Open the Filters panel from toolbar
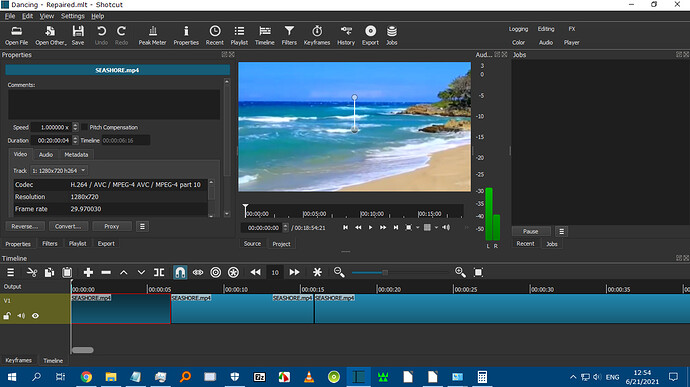The width and height of the screenshot is (690, 387). click(289, 35)
